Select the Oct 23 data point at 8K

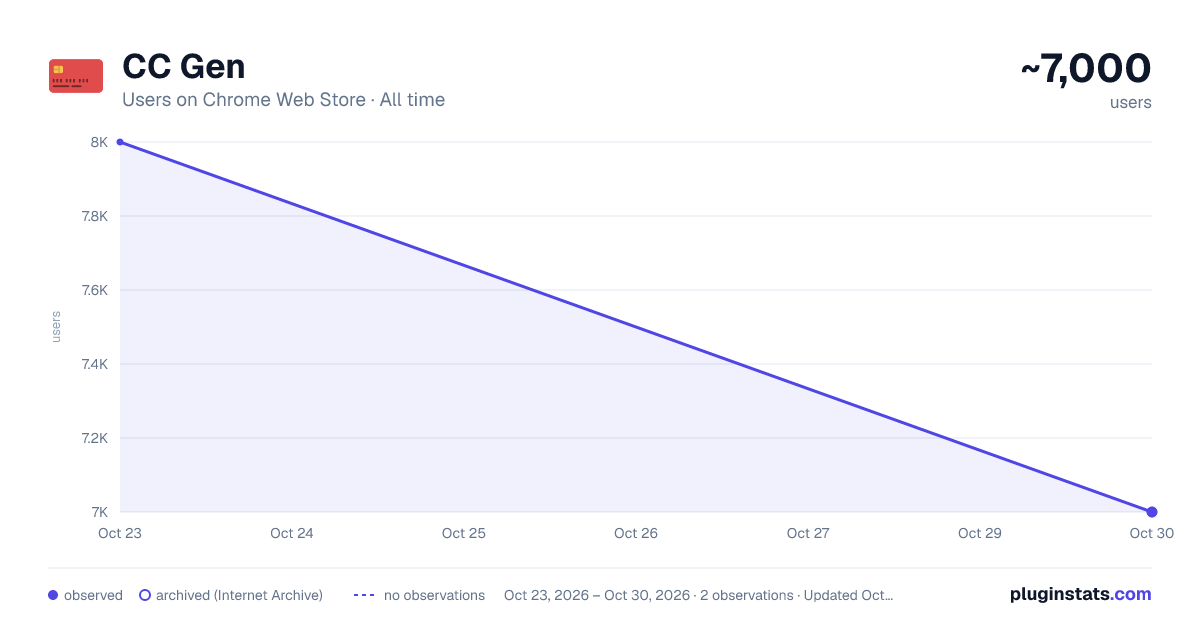[120, 142]
